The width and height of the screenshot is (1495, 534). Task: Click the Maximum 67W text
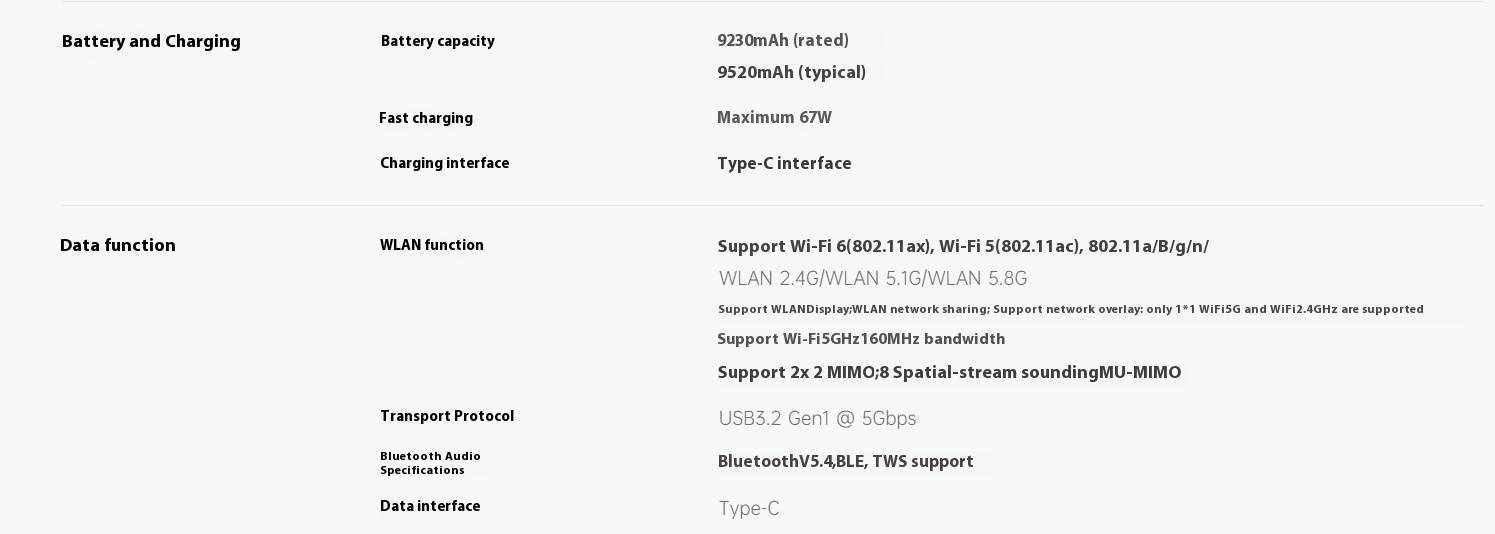[x=774, y=118]
